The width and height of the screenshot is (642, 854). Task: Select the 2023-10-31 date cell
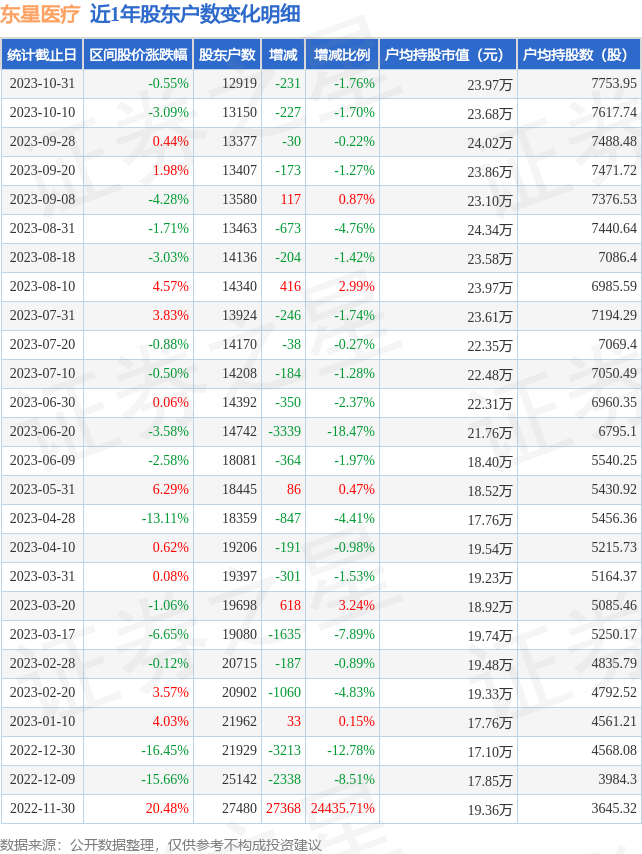42,83
